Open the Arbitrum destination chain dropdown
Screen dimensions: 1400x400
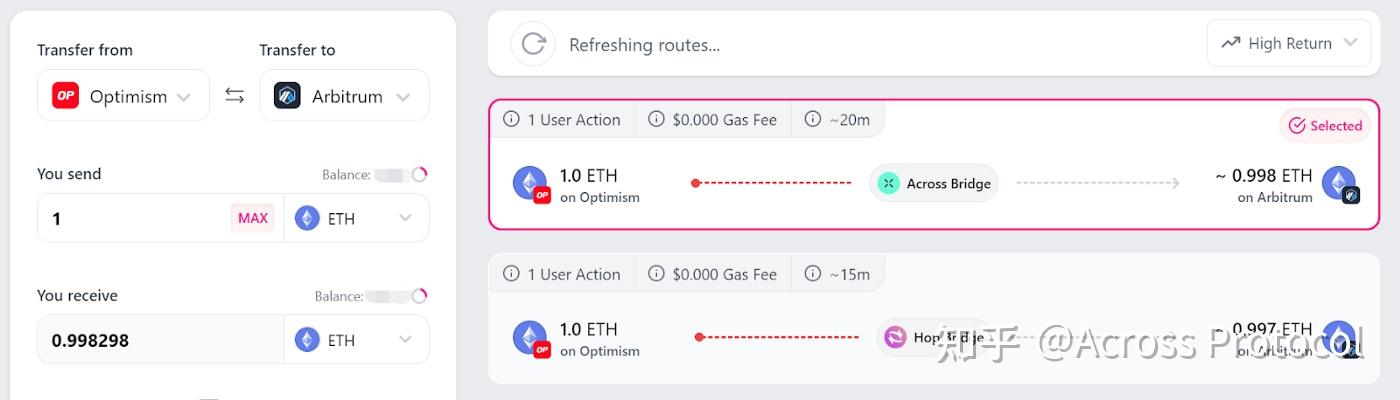point(344,96)
